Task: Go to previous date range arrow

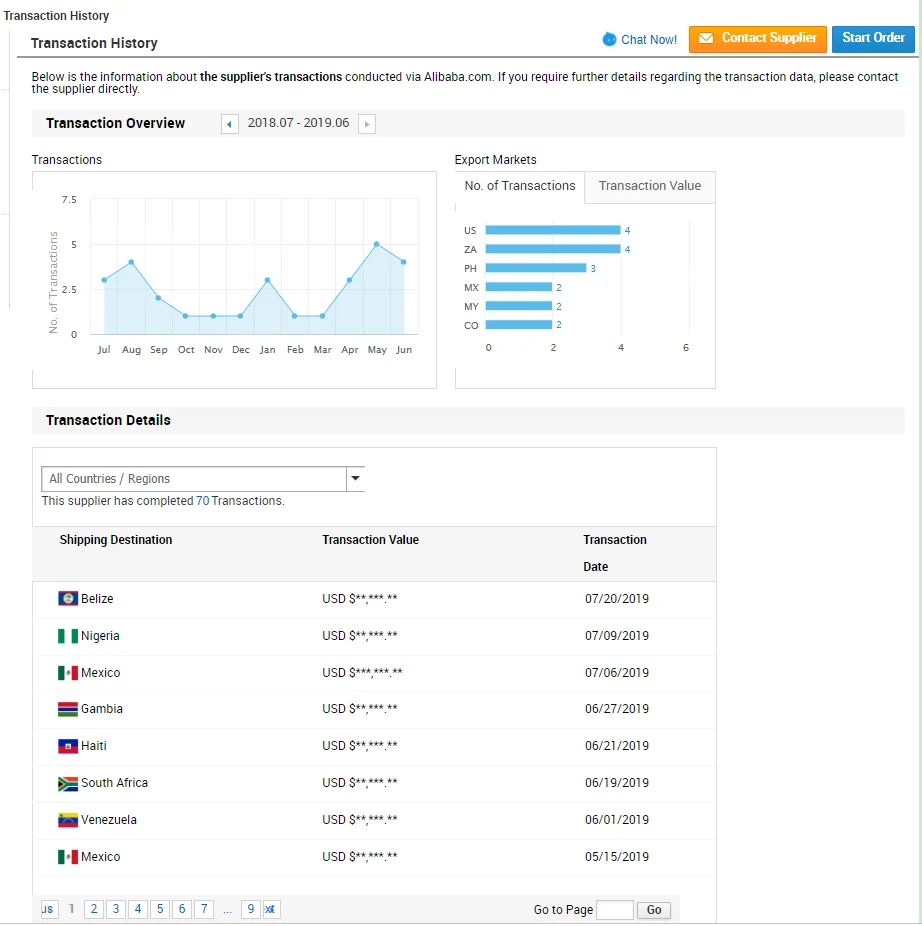Action: (x=230, y=124)
